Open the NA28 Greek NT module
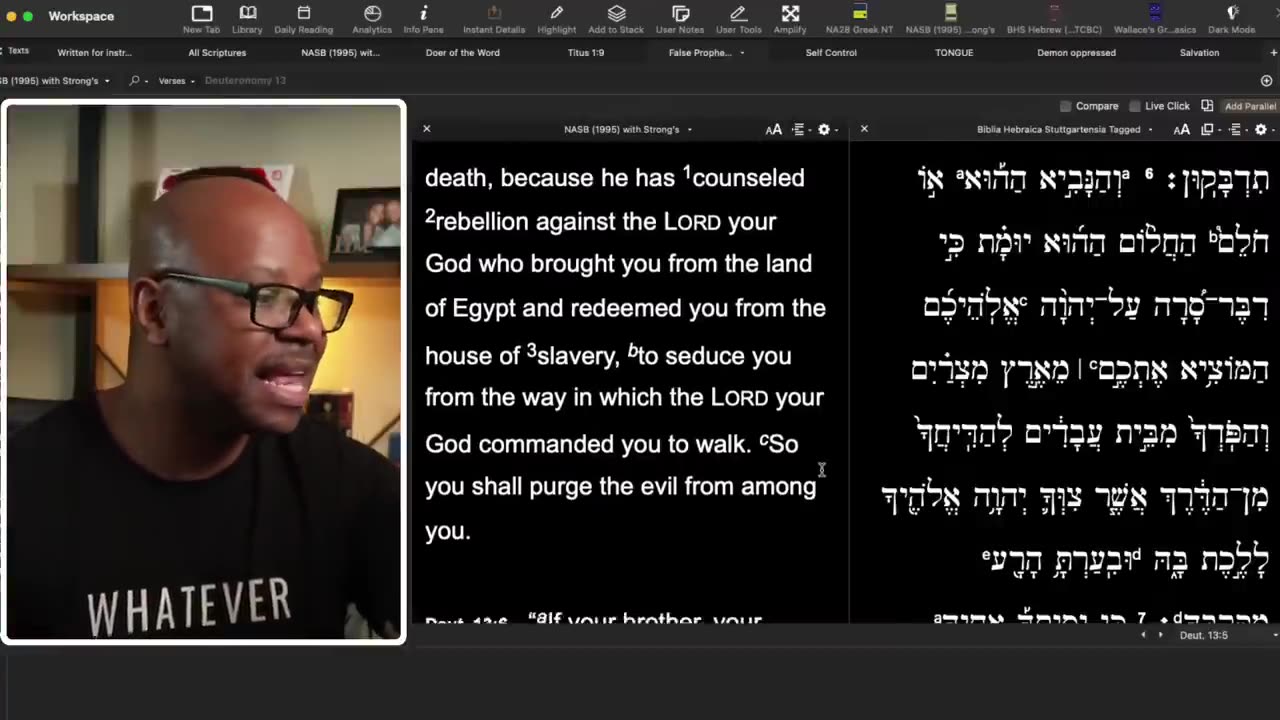Image resolution: width=1280 pixels, height=720 pixels. coord(859,18)
